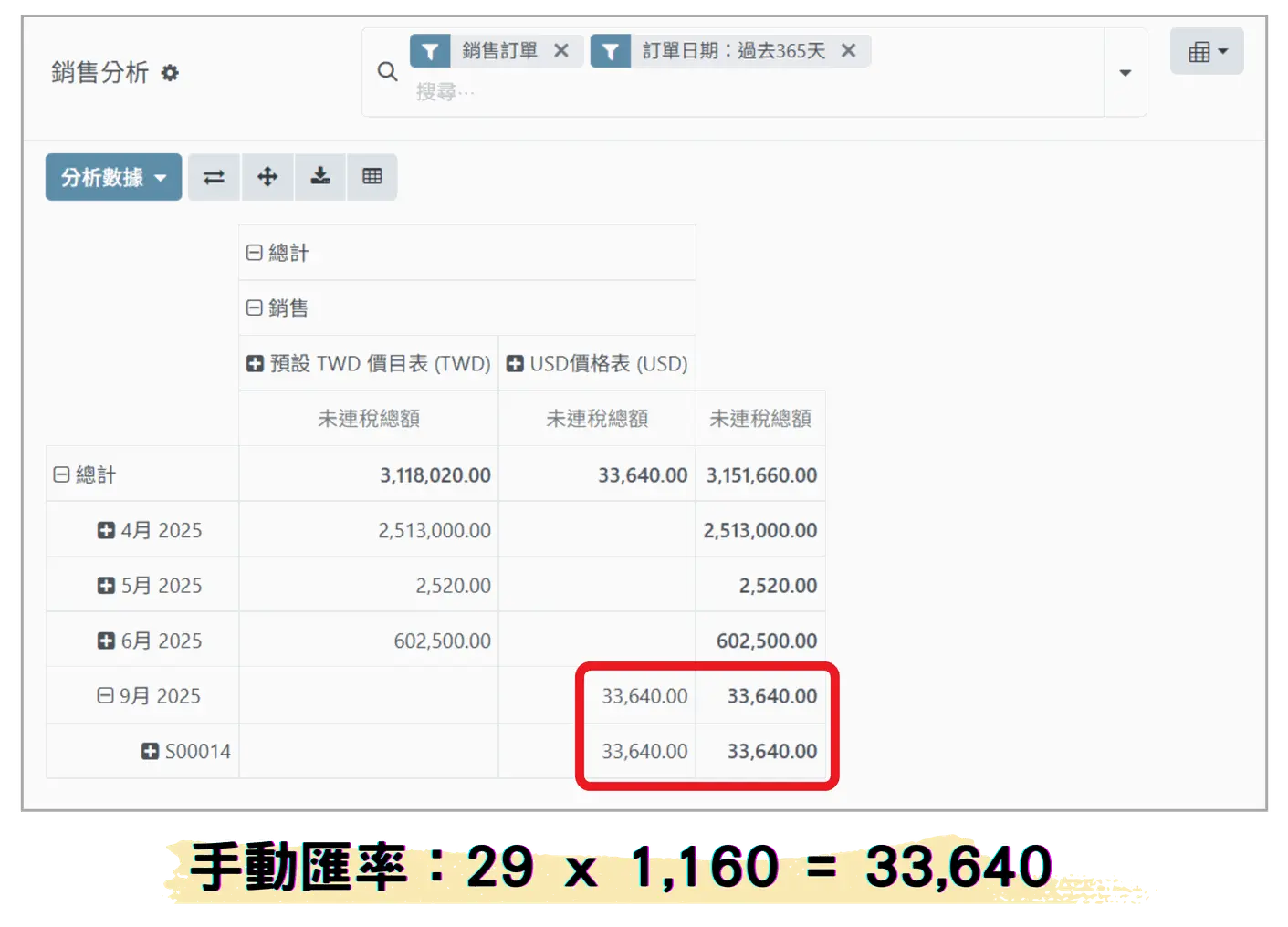
Task: Open the search options dropdown arrow
Action: [1125, 73]
